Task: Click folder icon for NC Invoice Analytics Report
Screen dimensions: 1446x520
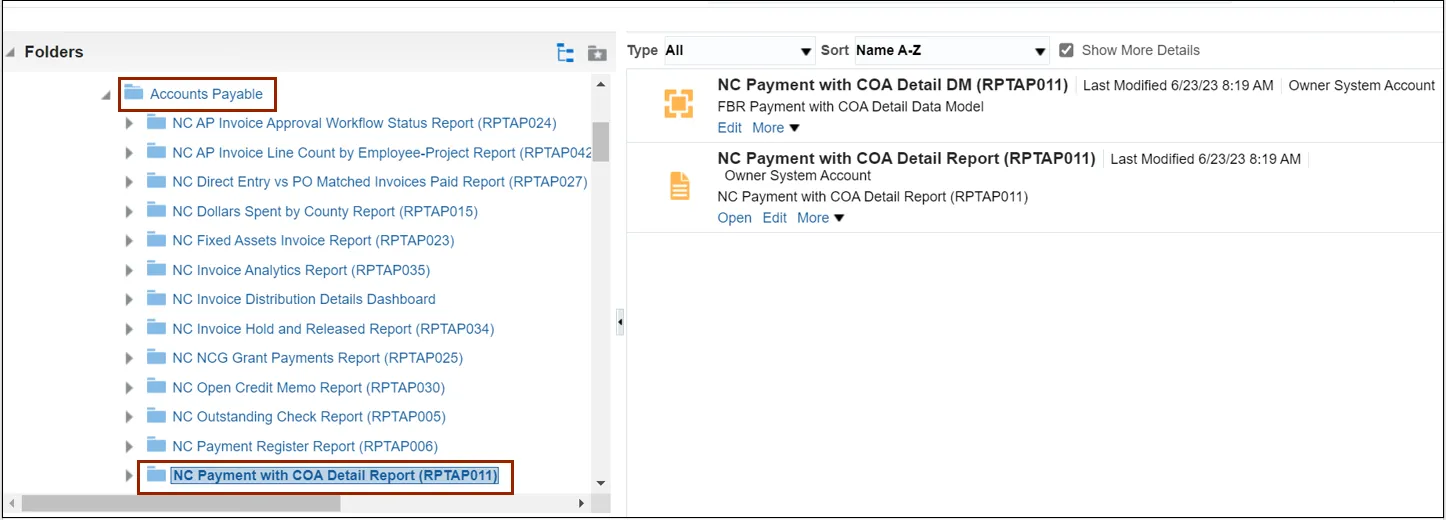Action: (x=156, y=270)
